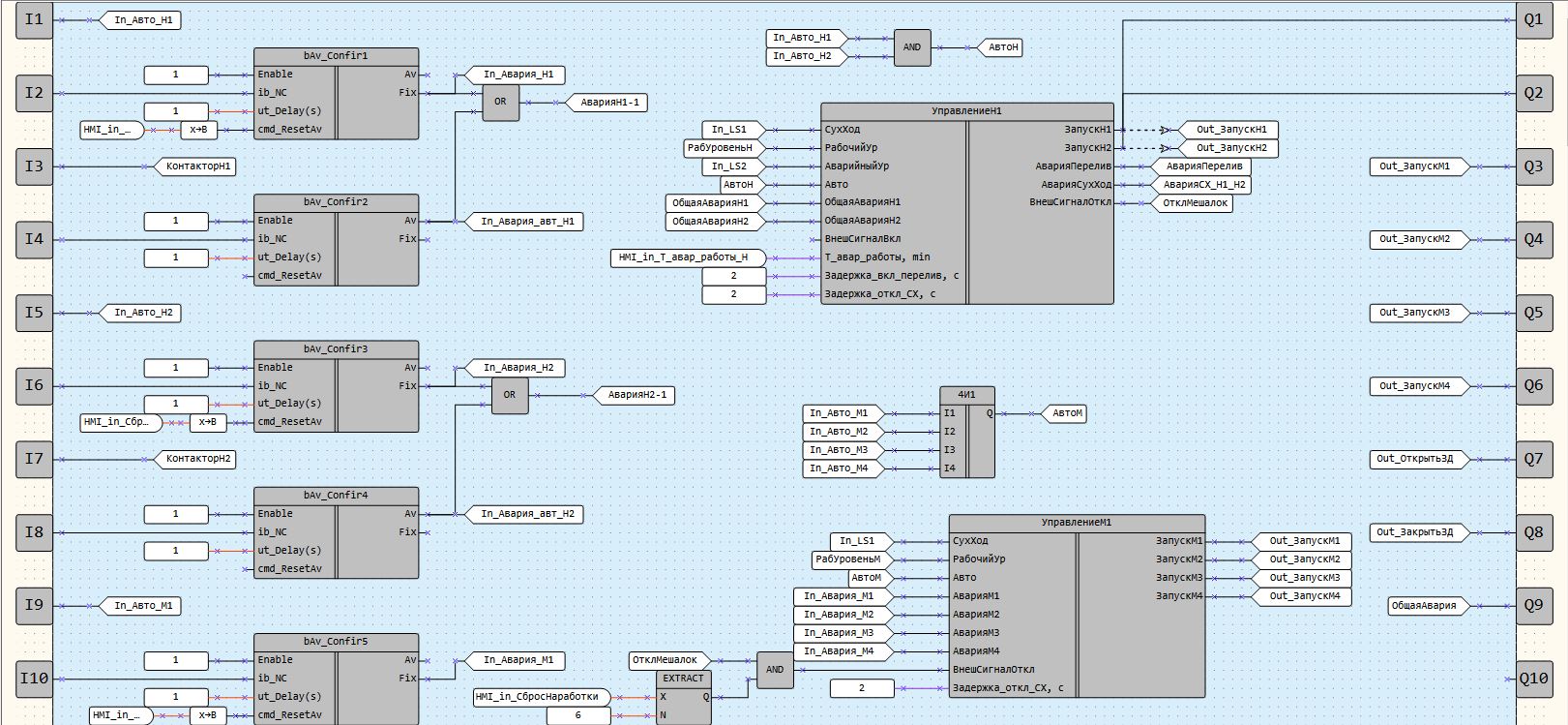Image resolution: width=1568 pixels, height=725 pixels.
Task: Select the In_Авария_авт_Н2 variable label
Action: (x=526, y=514)
